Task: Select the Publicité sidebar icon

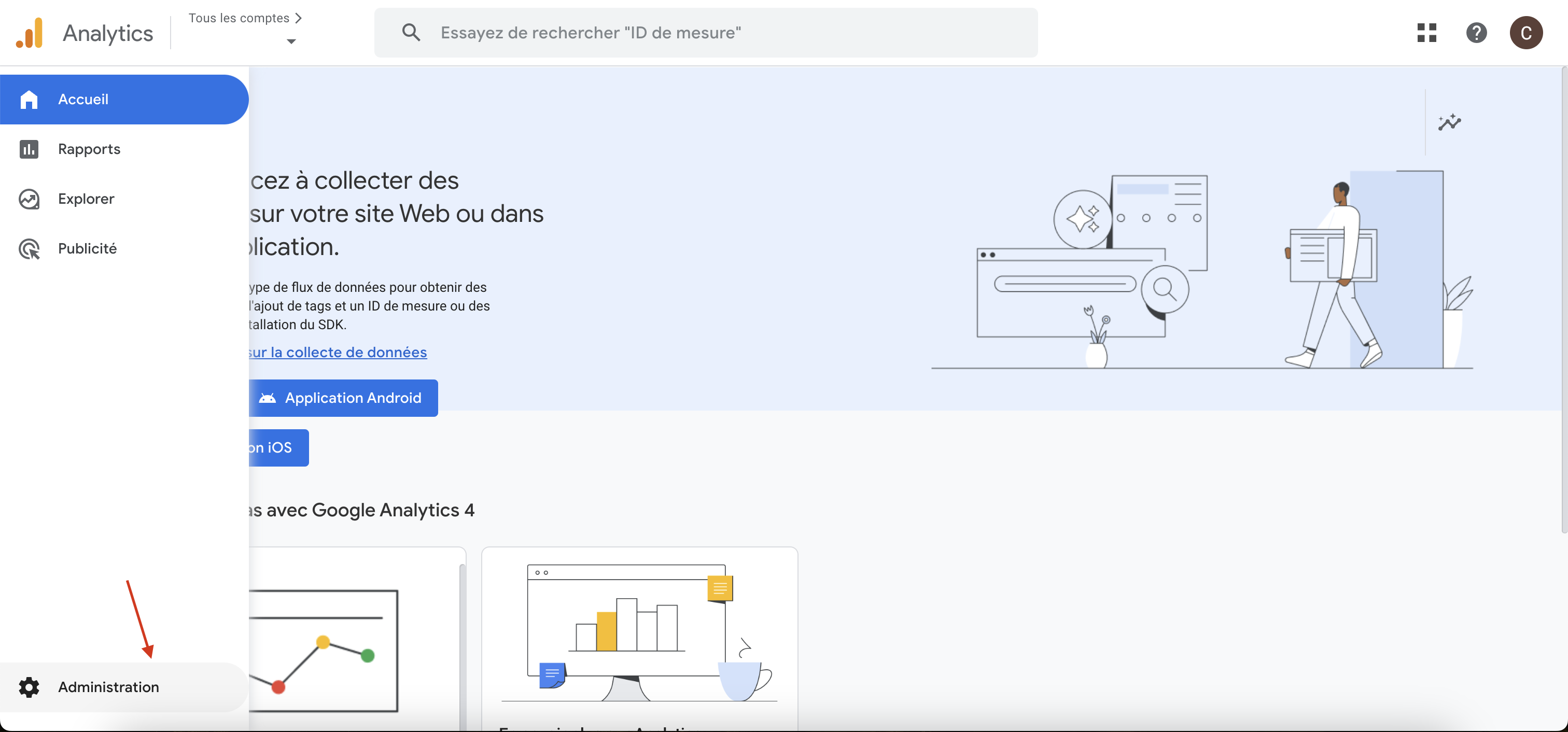Action: (x=29, y=248)
